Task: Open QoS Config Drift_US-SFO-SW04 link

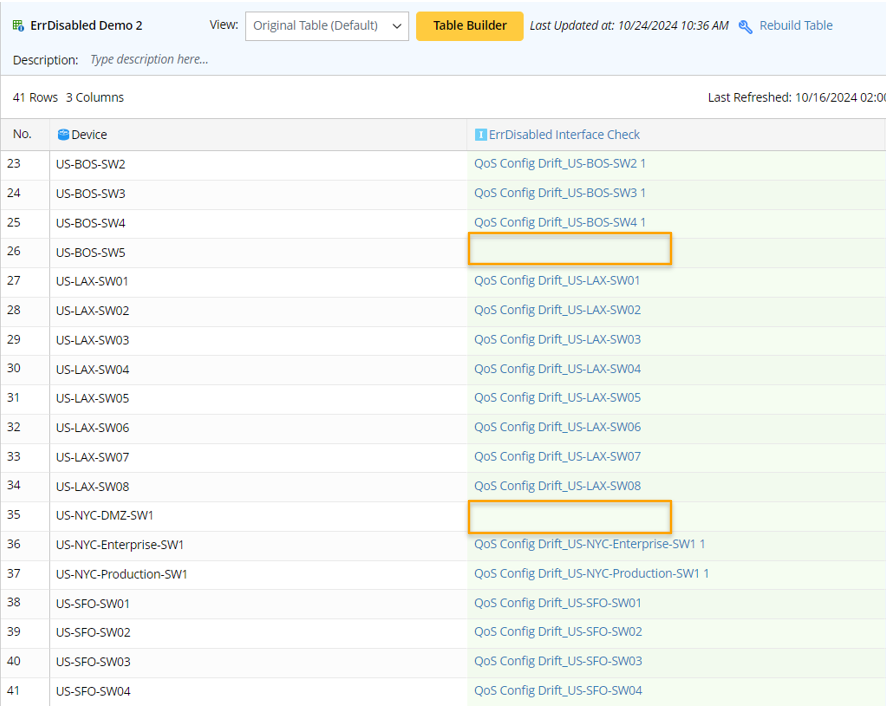Action: coord(558,691)
